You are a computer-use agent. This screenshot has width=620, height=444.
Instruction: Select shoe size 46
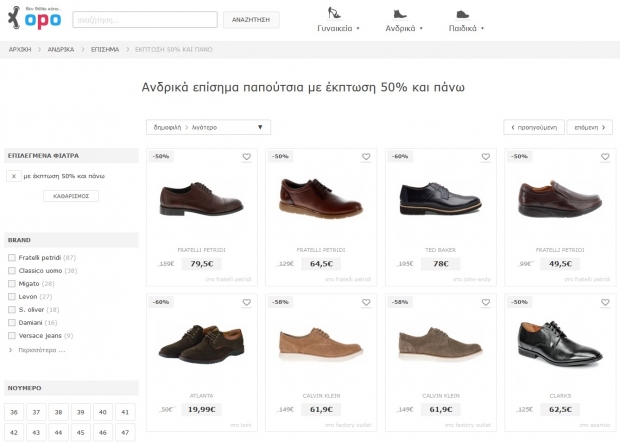(103, 433)
